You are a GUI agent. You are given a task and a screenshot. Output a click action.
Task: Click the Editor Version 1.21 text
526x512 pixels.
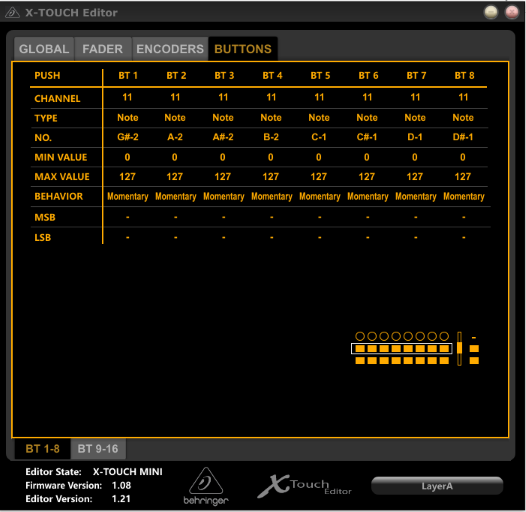click(78, 499)
